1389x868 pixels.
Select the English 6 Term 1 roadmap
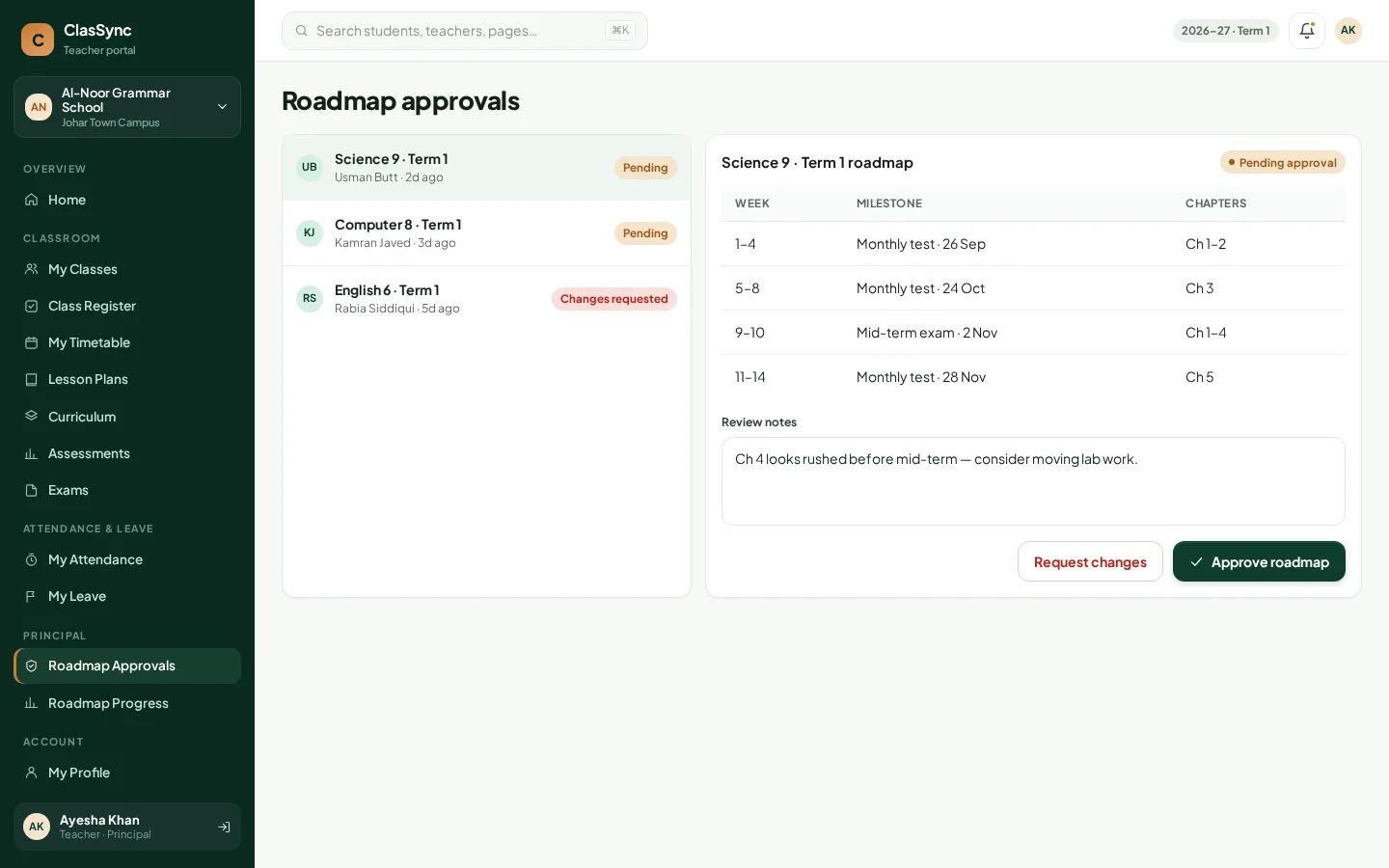[x=486, y=299]
